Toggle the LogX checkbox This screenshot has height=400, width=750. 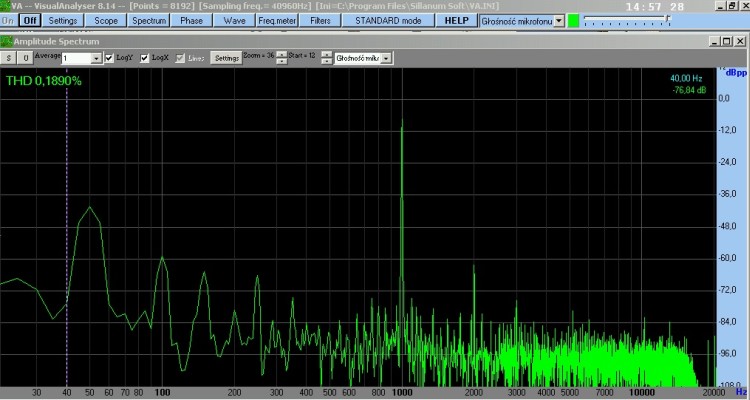[x=144, y=58]
